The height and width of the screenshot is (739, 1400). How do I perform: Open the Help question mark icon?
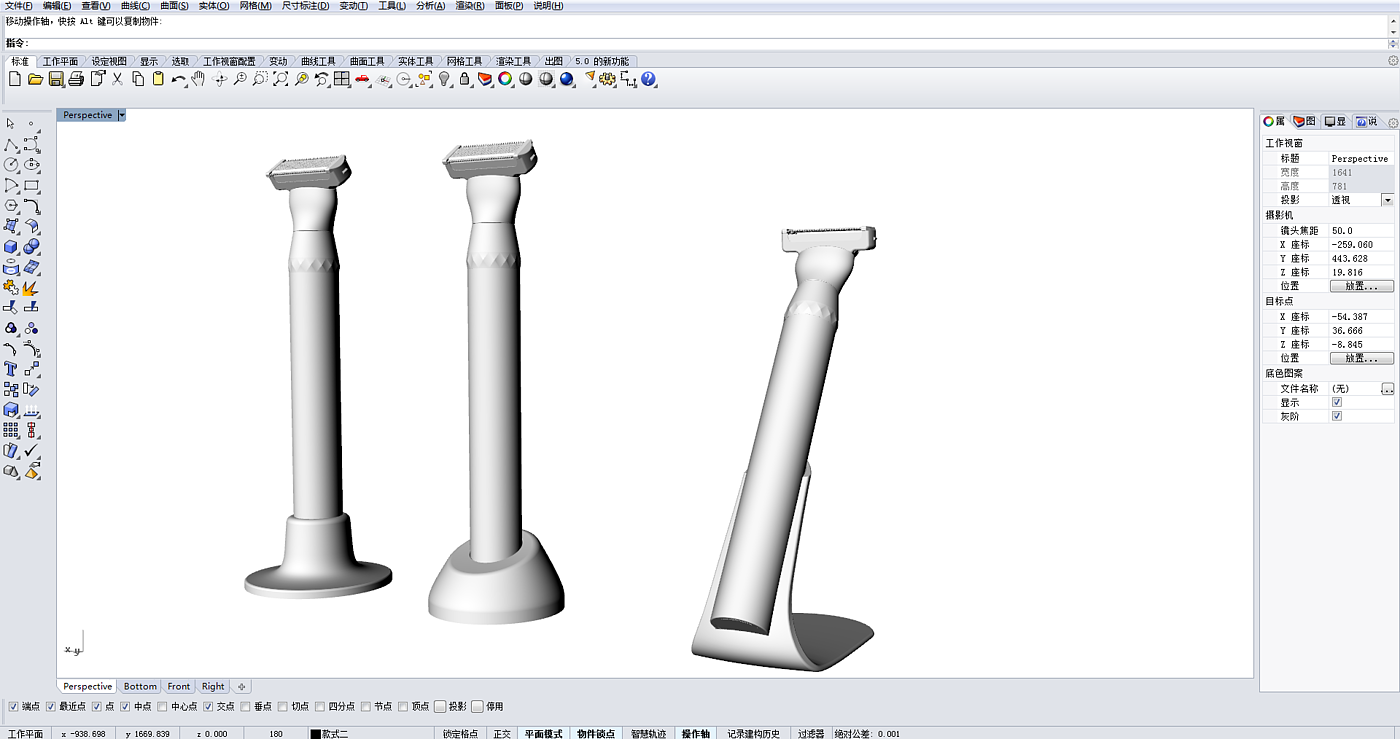[649, 79]
